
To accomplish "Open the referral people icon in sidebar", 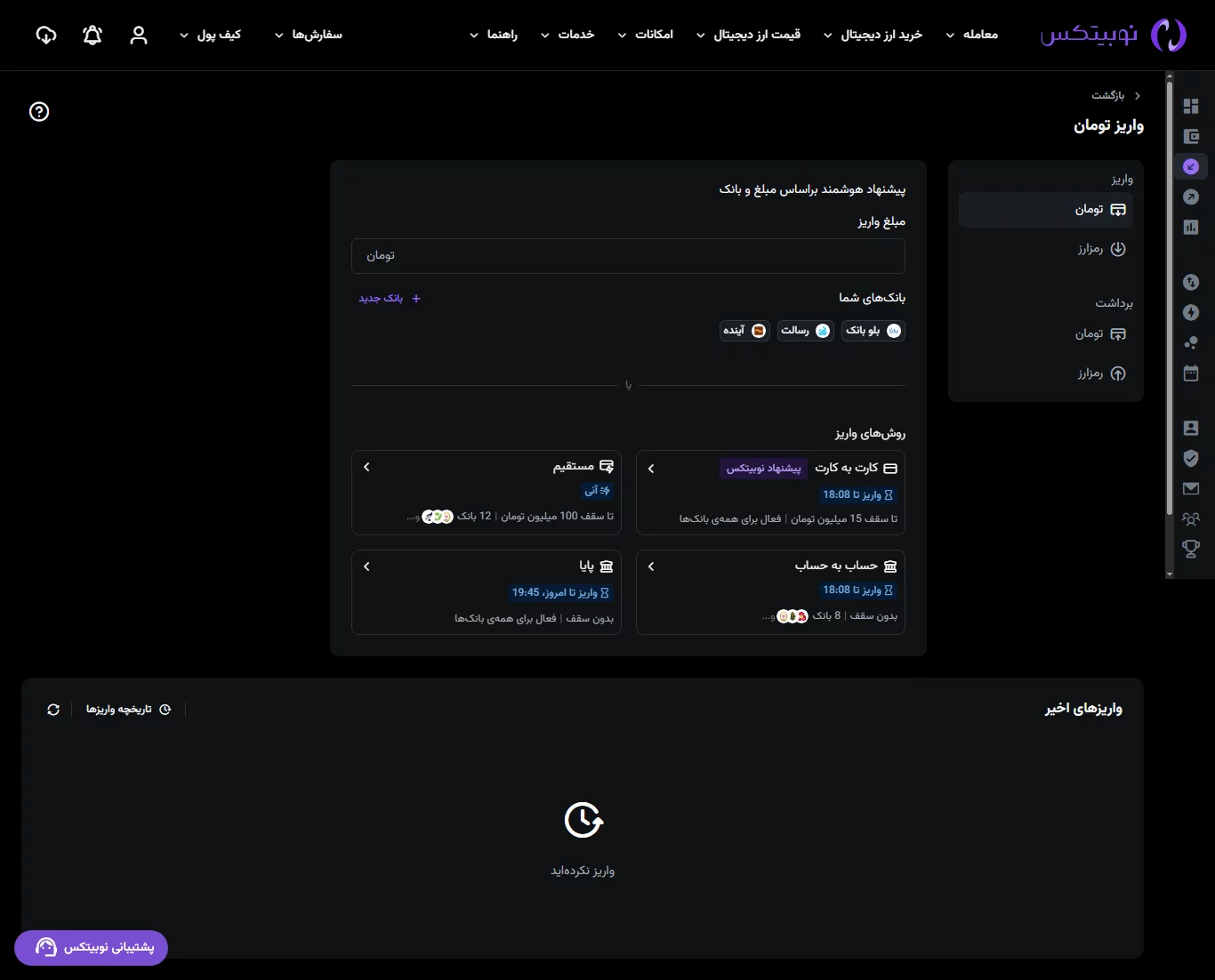I will click(1191, 519).
